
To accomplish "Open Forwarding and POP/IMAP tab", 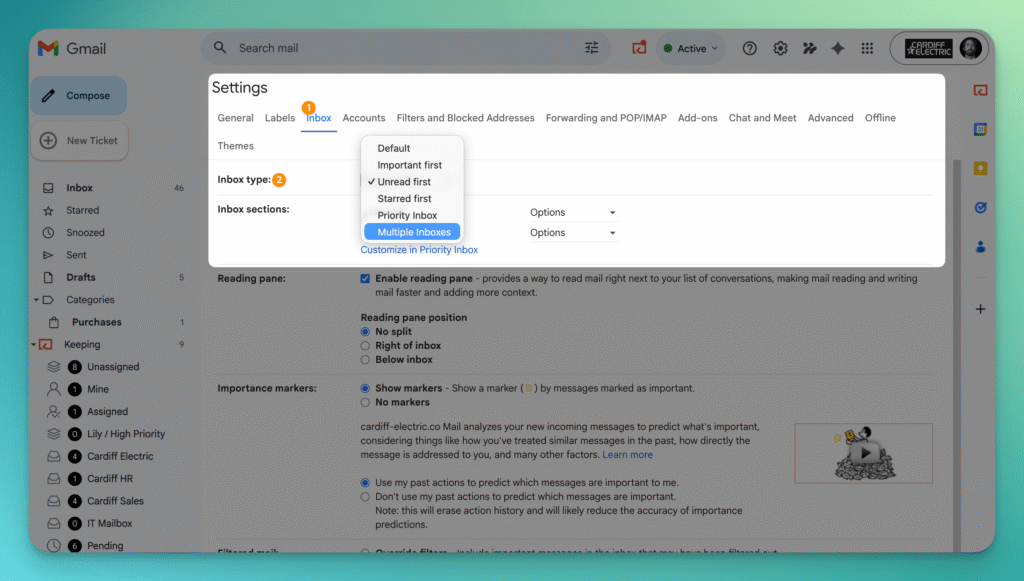I will click(606, 118).
